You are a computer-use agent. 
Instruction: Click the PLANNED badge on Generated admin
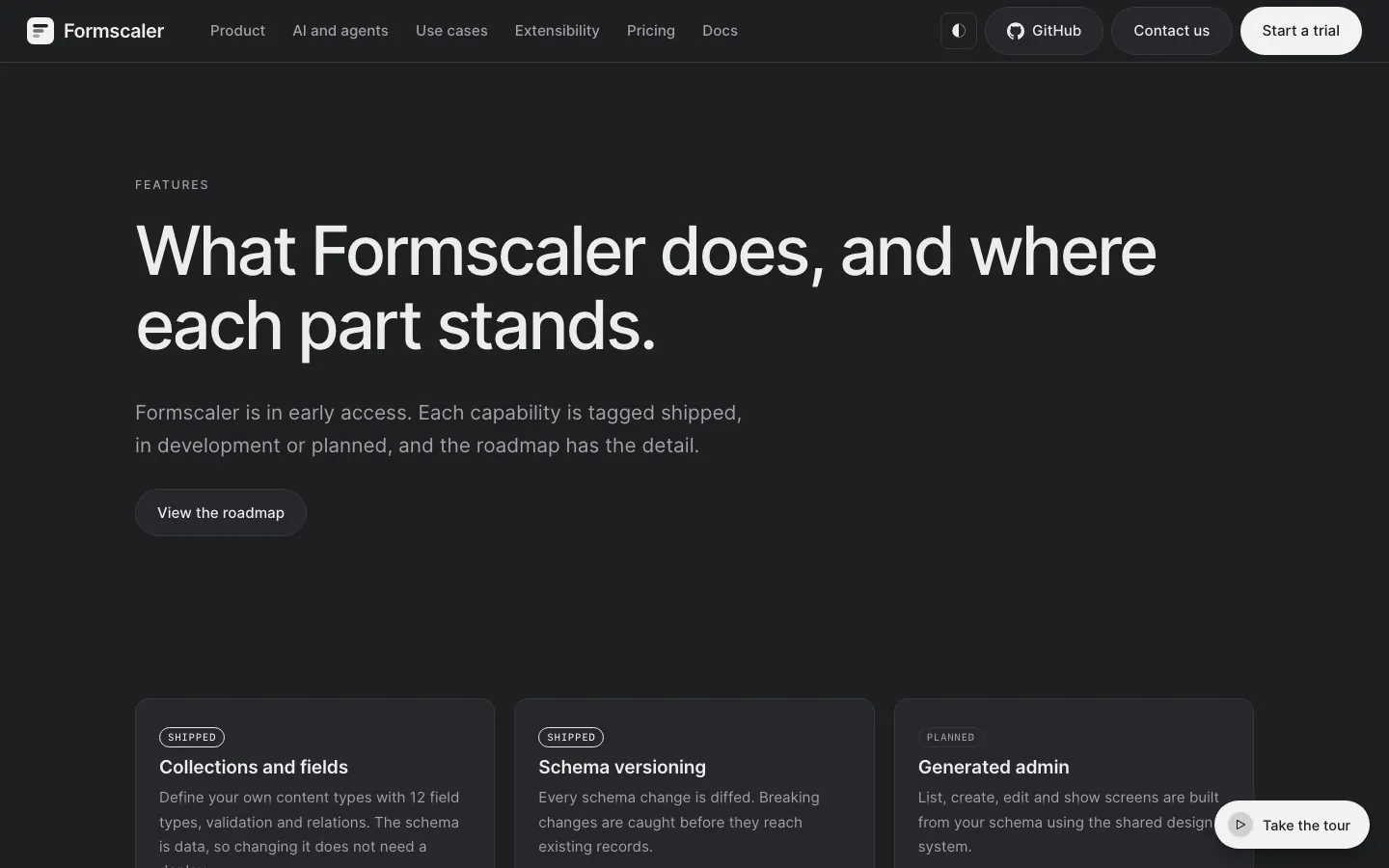click(x=950, y=737)
